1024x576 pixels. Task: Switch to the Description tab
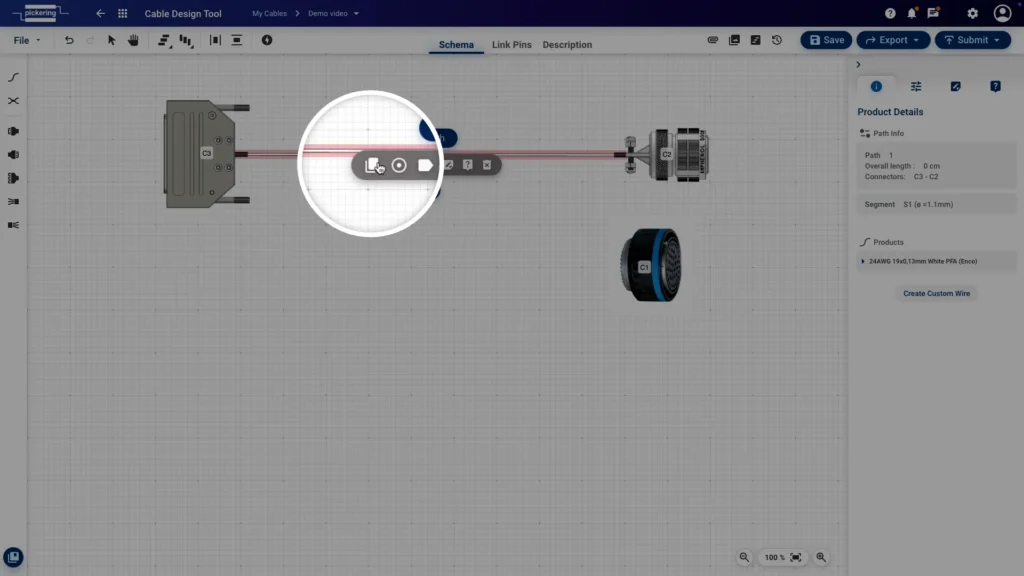point(567,44)
